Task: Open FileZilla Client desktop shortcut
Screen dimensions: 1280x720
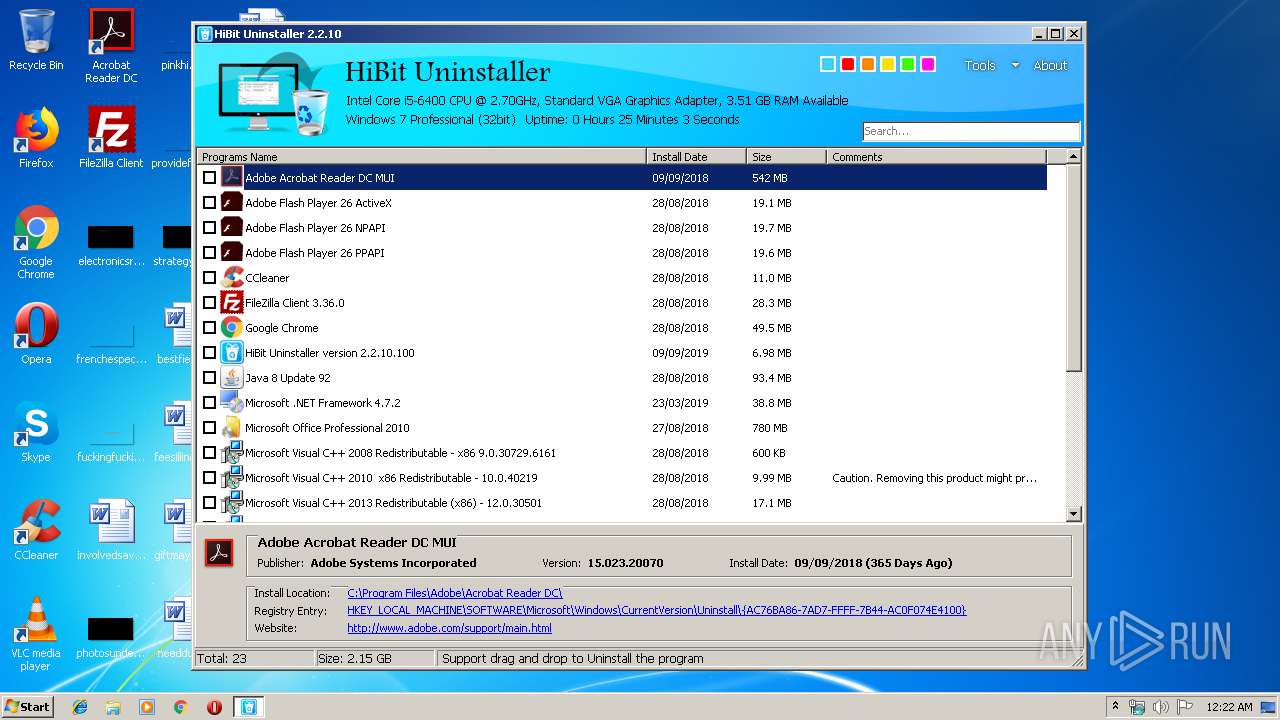Action: 111,138
